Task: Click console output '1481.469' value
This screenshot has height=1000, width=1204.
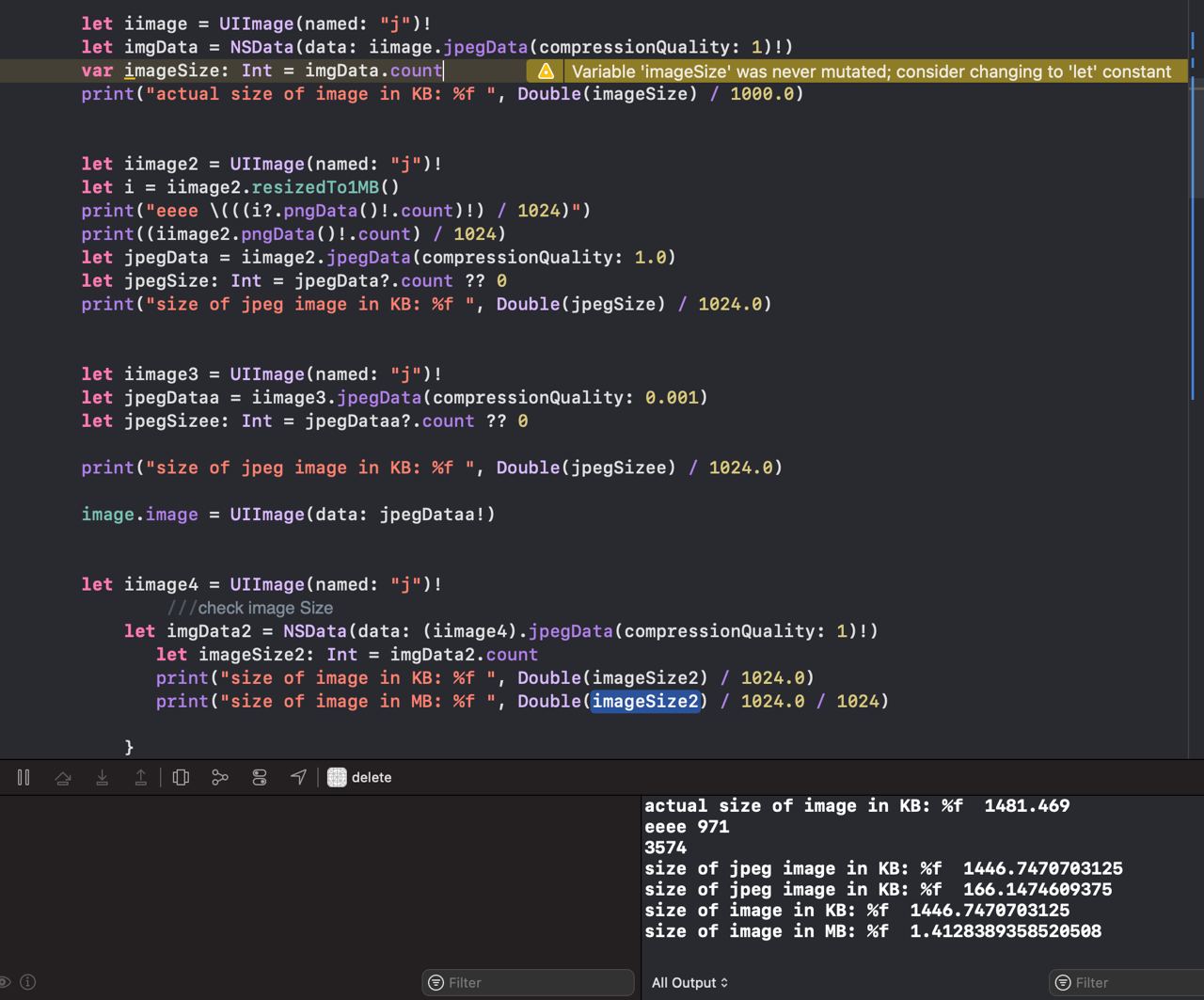Action: (x=1026, y=805)
